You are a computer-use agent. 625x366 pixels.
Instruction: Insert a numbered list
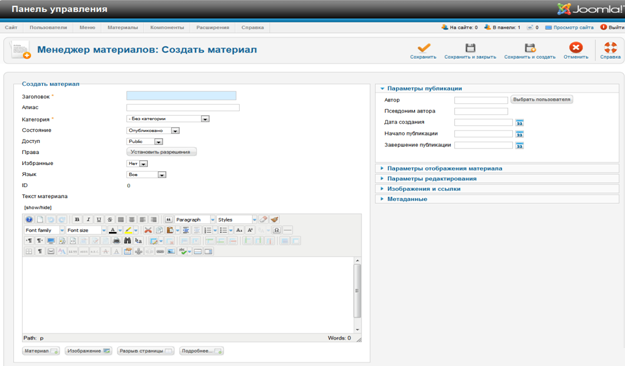pos(207,230)
